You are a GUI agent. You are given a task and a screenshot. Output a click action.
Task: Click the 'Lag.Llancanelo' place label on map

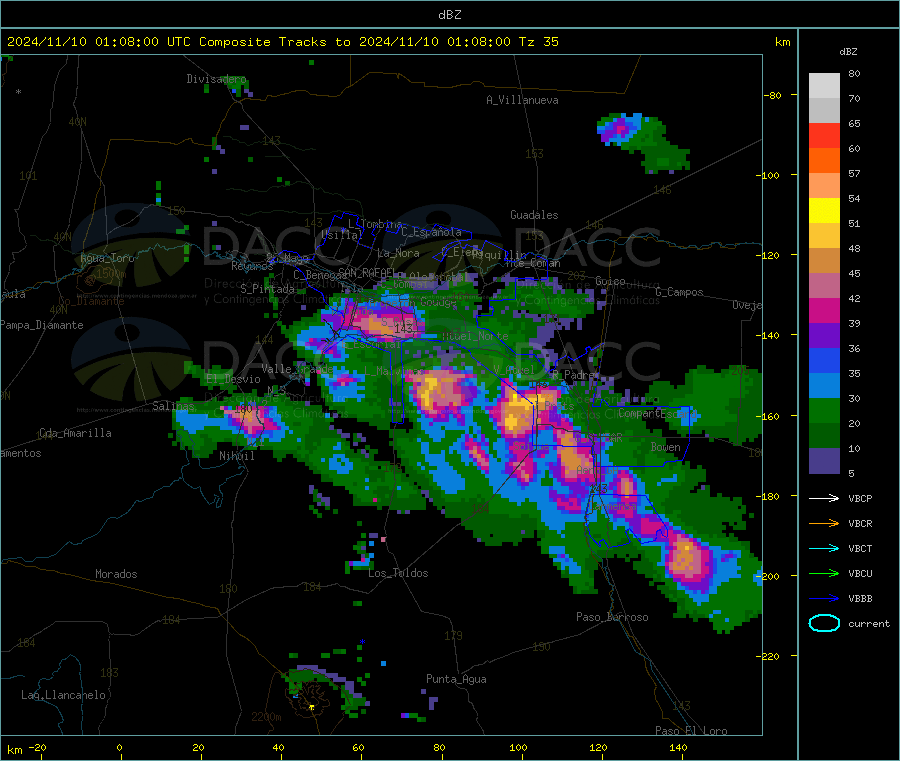coord(63,695)
